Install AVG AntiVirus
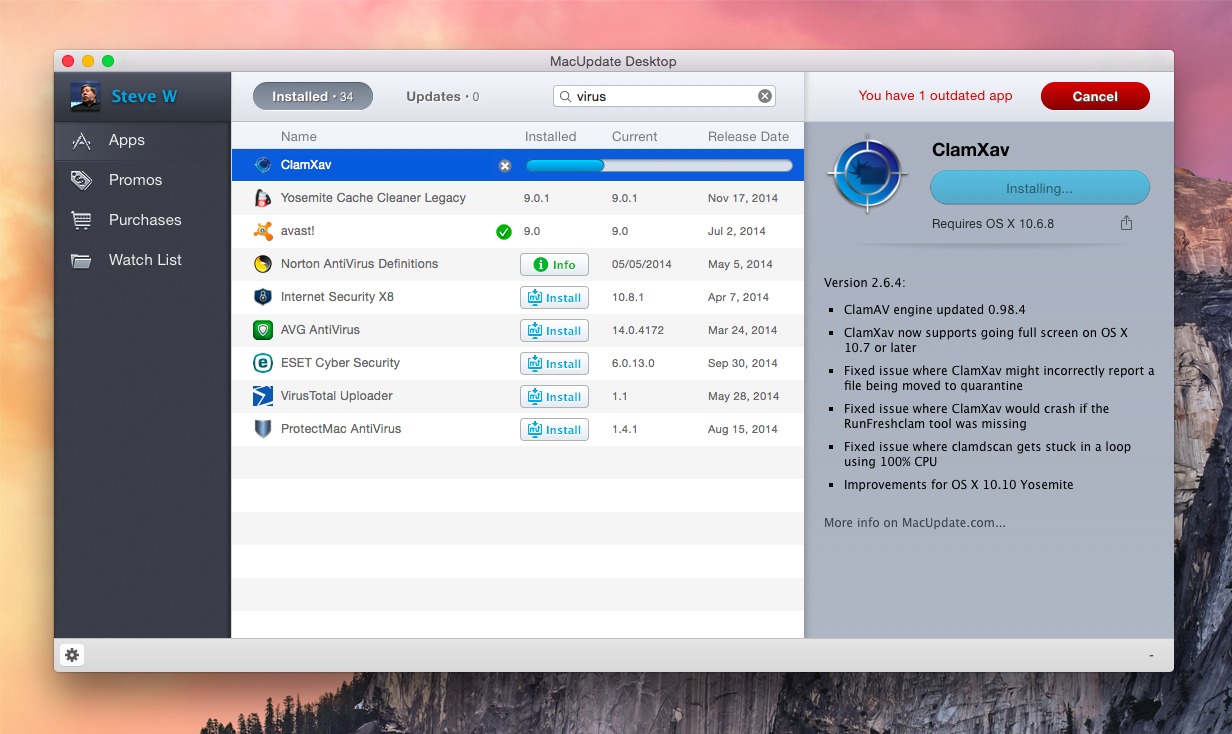The height and width of the screenshot is (734, 1232). tap(554, 331)
